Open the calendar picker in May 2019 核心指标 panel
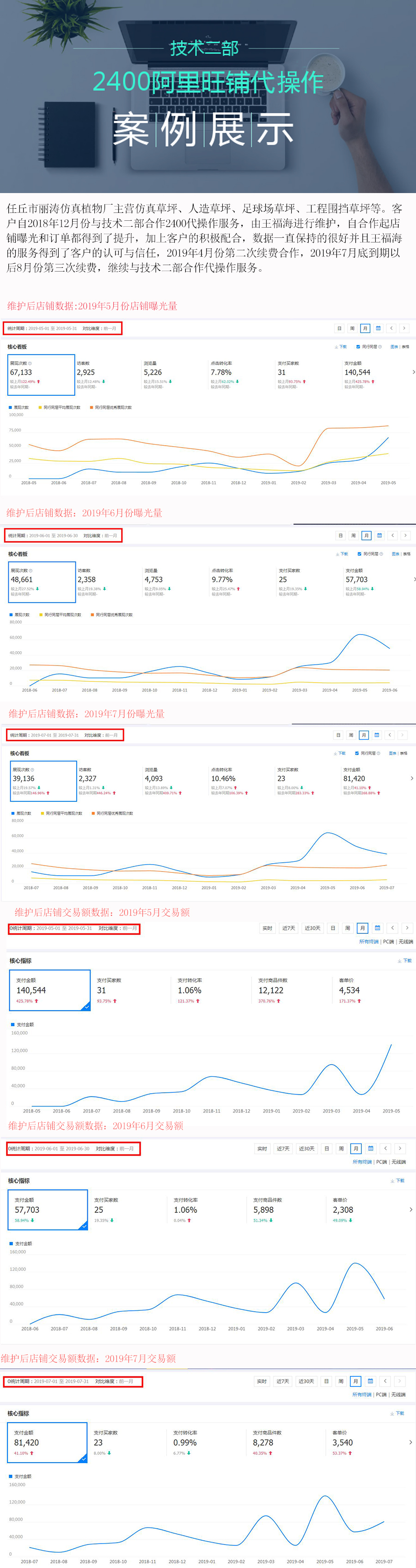Screen dimensions: 416x1568 pyautogui.click(x=377, y=928)
